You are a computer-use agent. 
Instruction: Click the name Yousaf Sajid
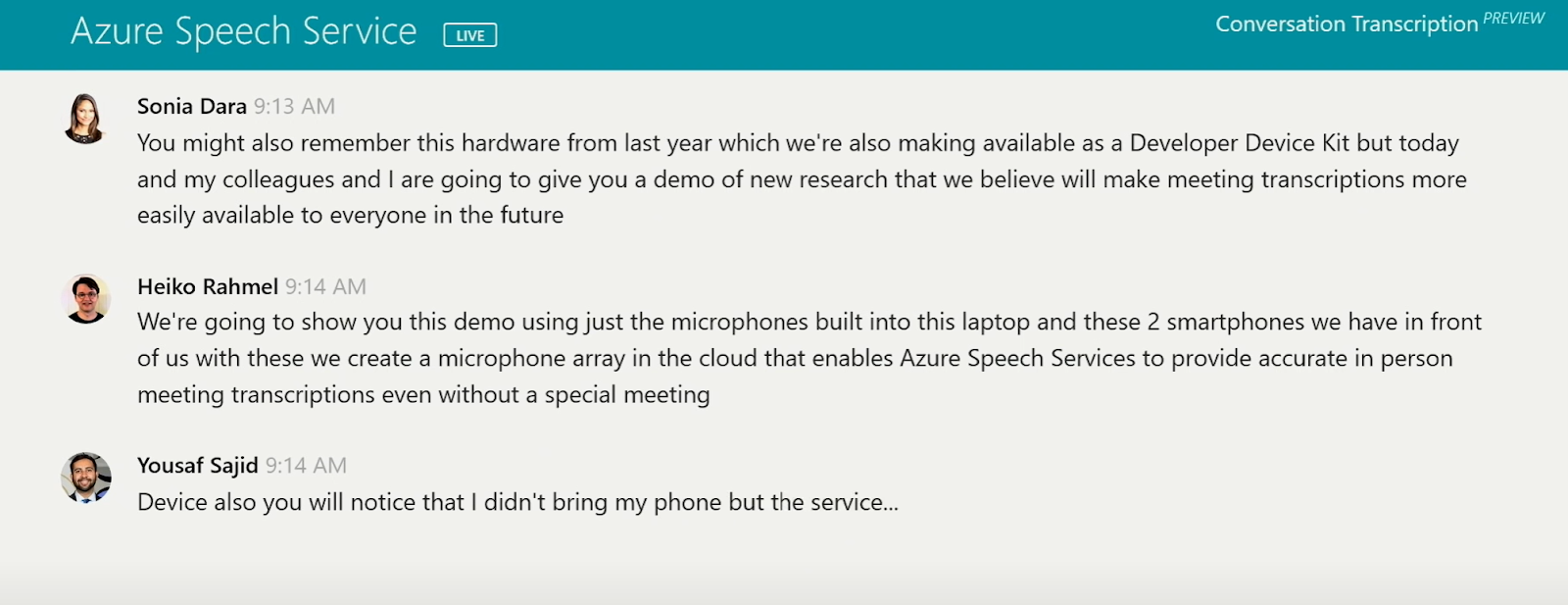pyautogui.click(x=196, y=466)
